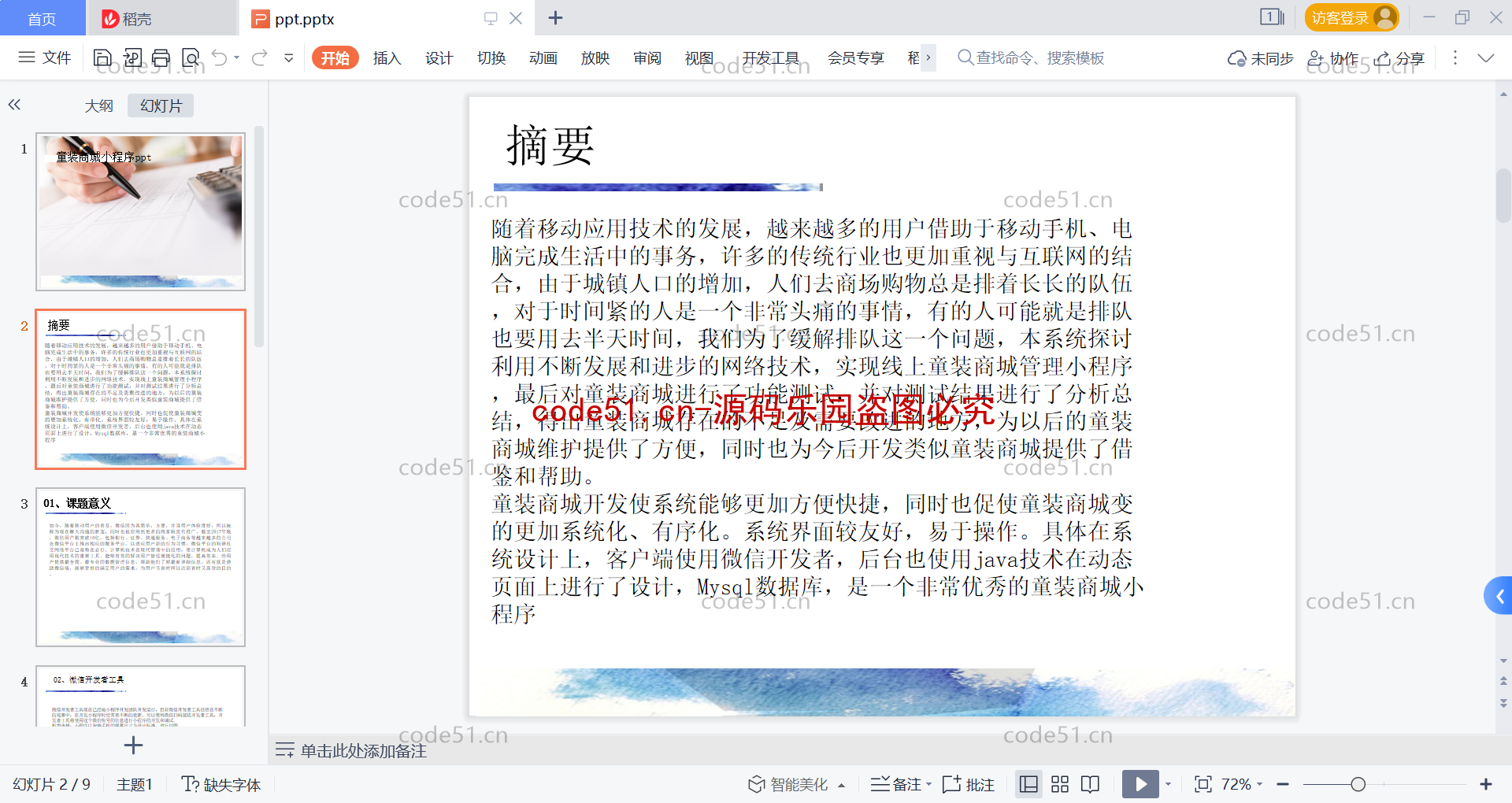
Task: Click the export to PDF icon
Action: pyautogui.click(x=132, y=57)
